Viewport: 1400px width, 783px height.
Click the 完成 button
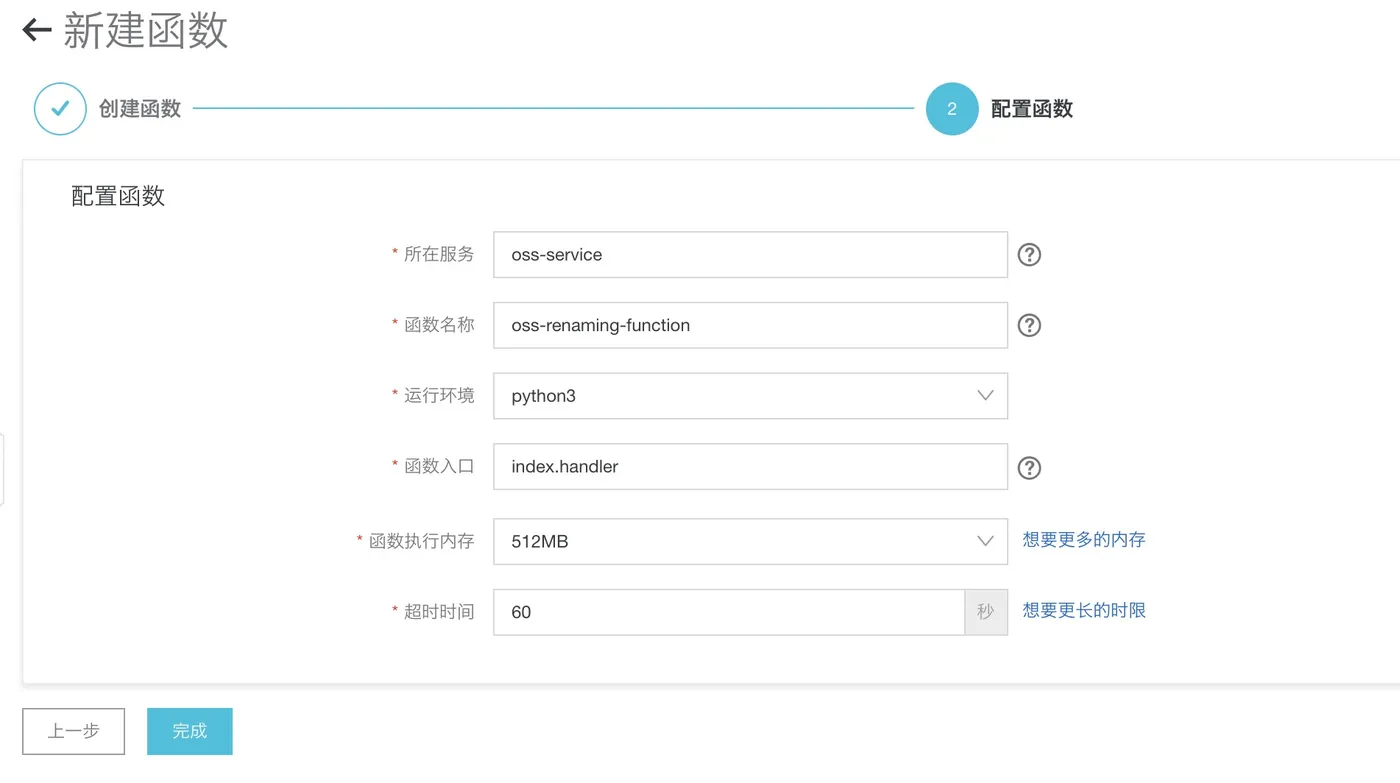190,731
